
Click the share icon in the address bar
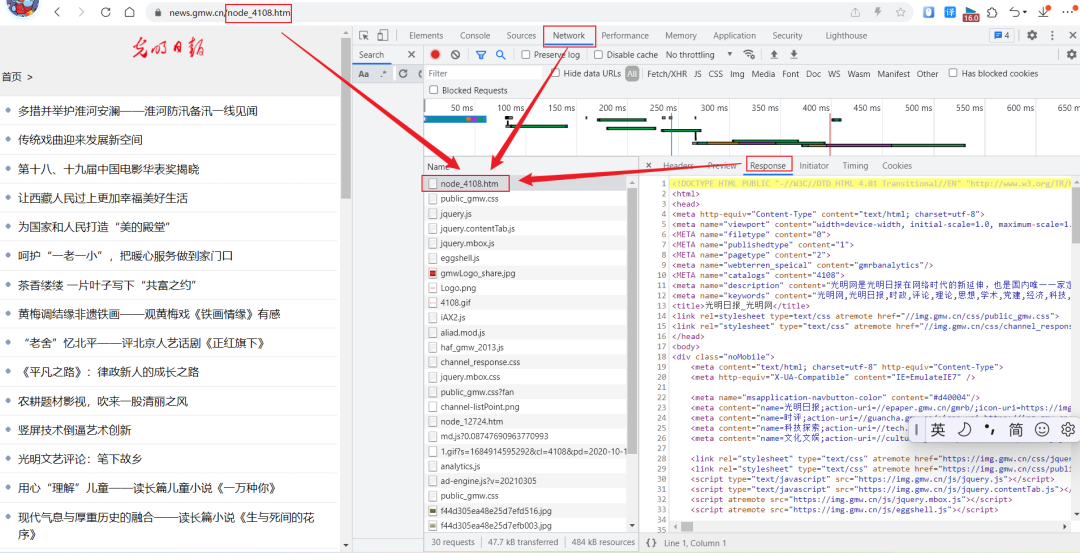click(855, 12)
